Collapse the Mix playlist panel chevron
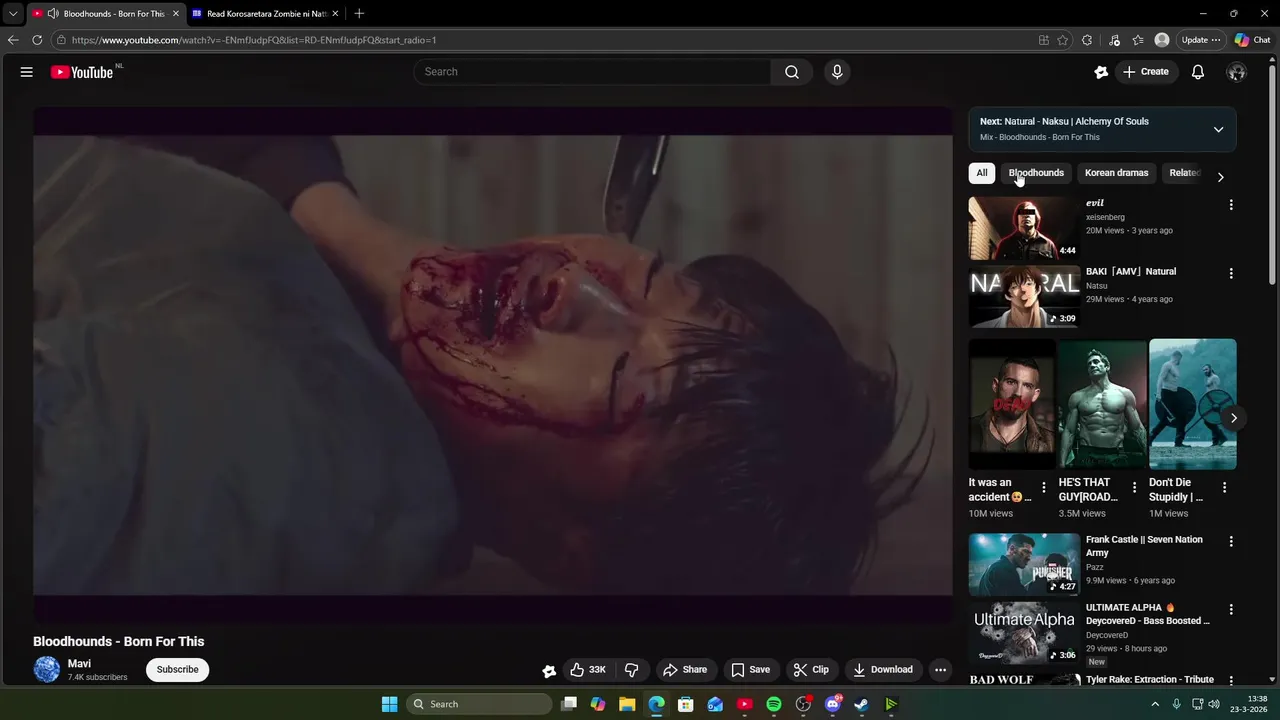 pos(1218,129)
